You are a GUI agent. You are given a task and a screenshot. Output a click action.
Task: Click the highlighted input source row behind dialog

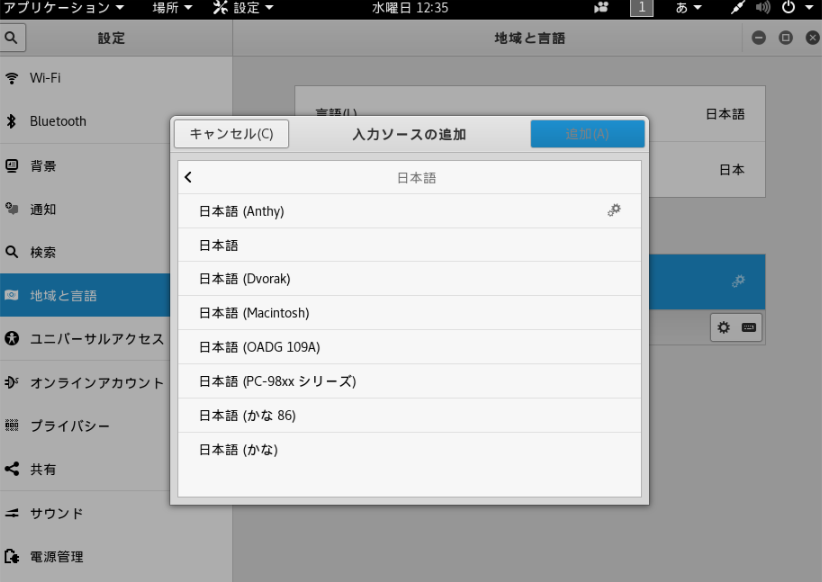point(707,282)
